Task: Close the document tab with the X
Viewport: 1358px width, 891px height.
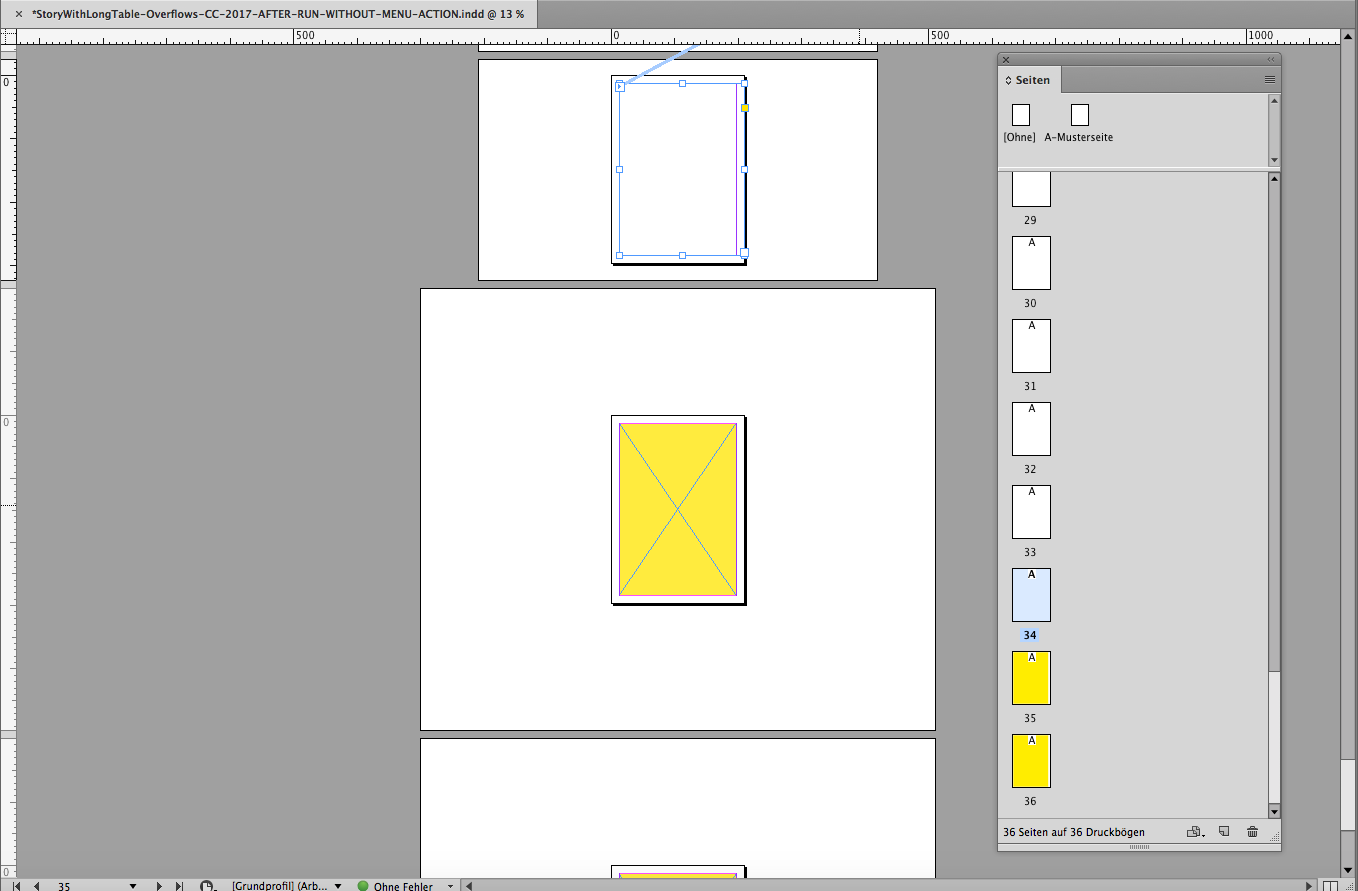Action: click(x=18, y=14)
